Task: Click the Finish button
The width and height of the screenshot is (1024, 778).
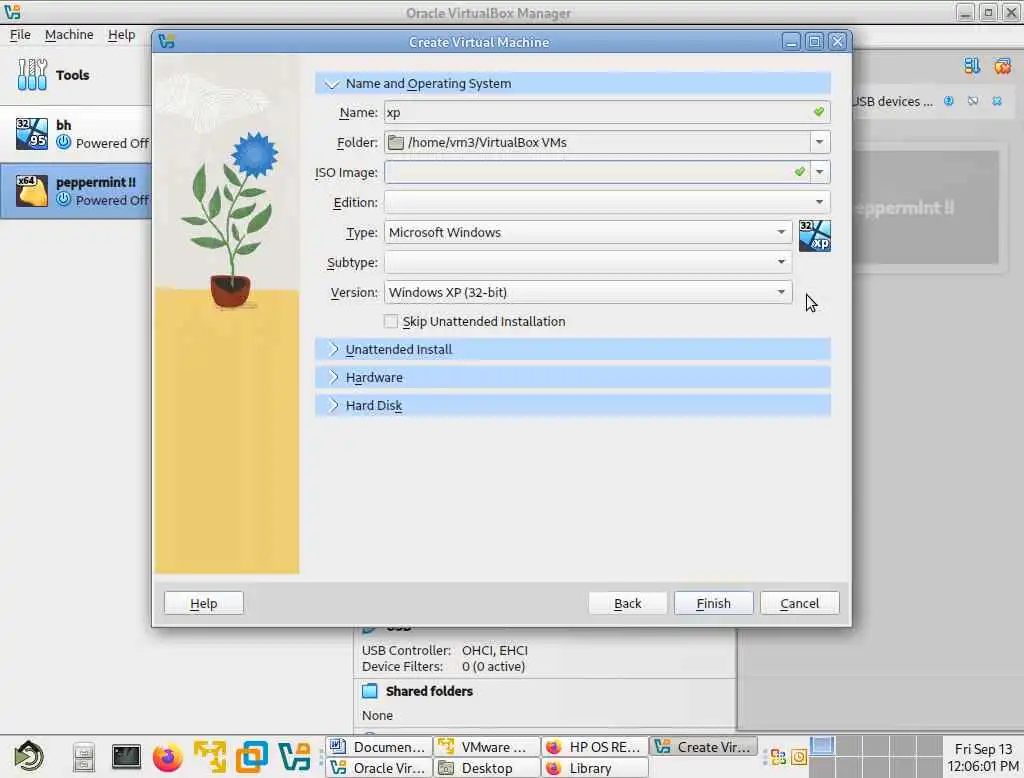Action: pyautogui.click(x=713, y=603)
